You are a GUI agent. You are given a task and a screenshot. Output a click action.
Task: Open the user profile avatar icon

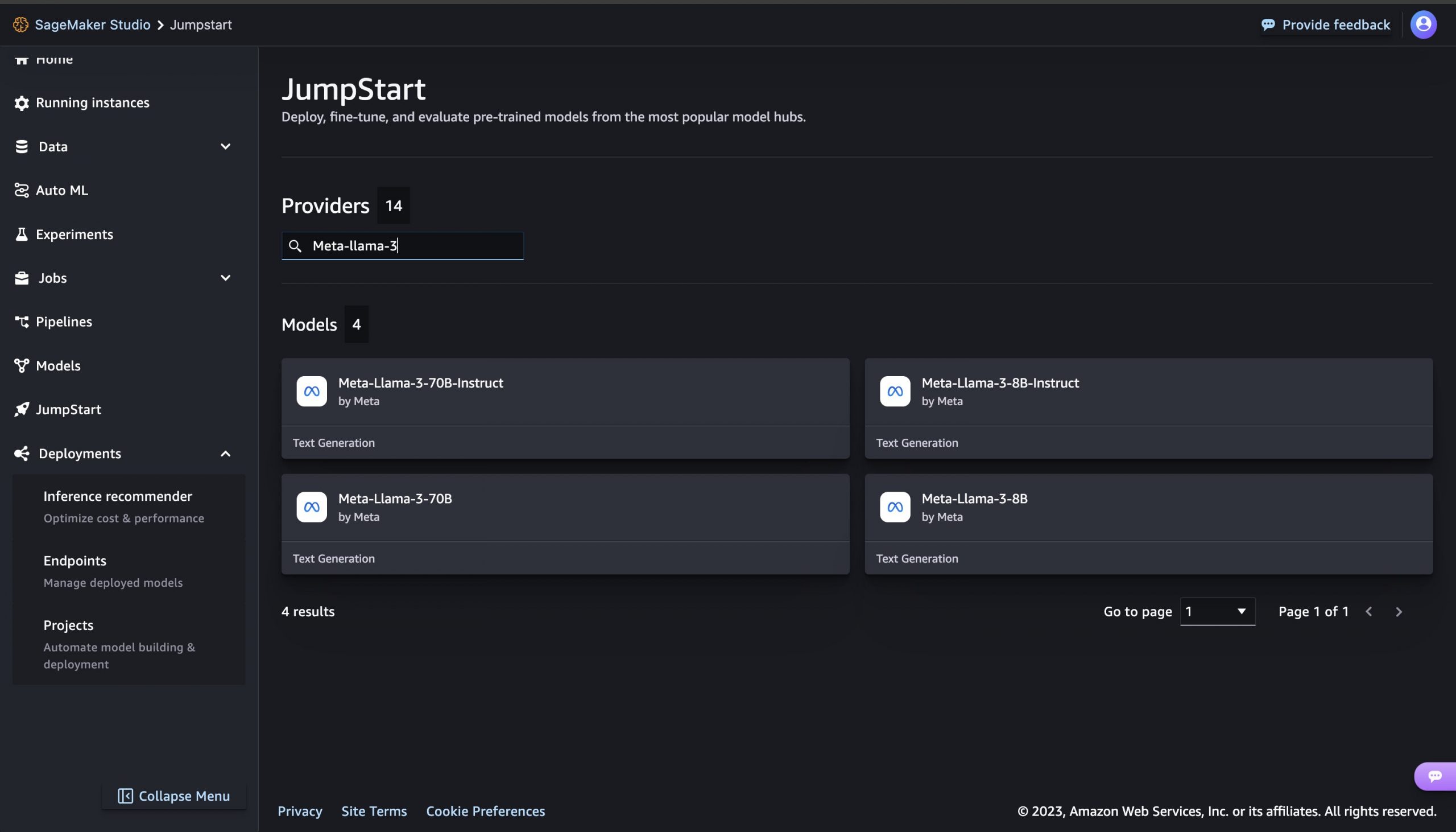(1424, 24)
